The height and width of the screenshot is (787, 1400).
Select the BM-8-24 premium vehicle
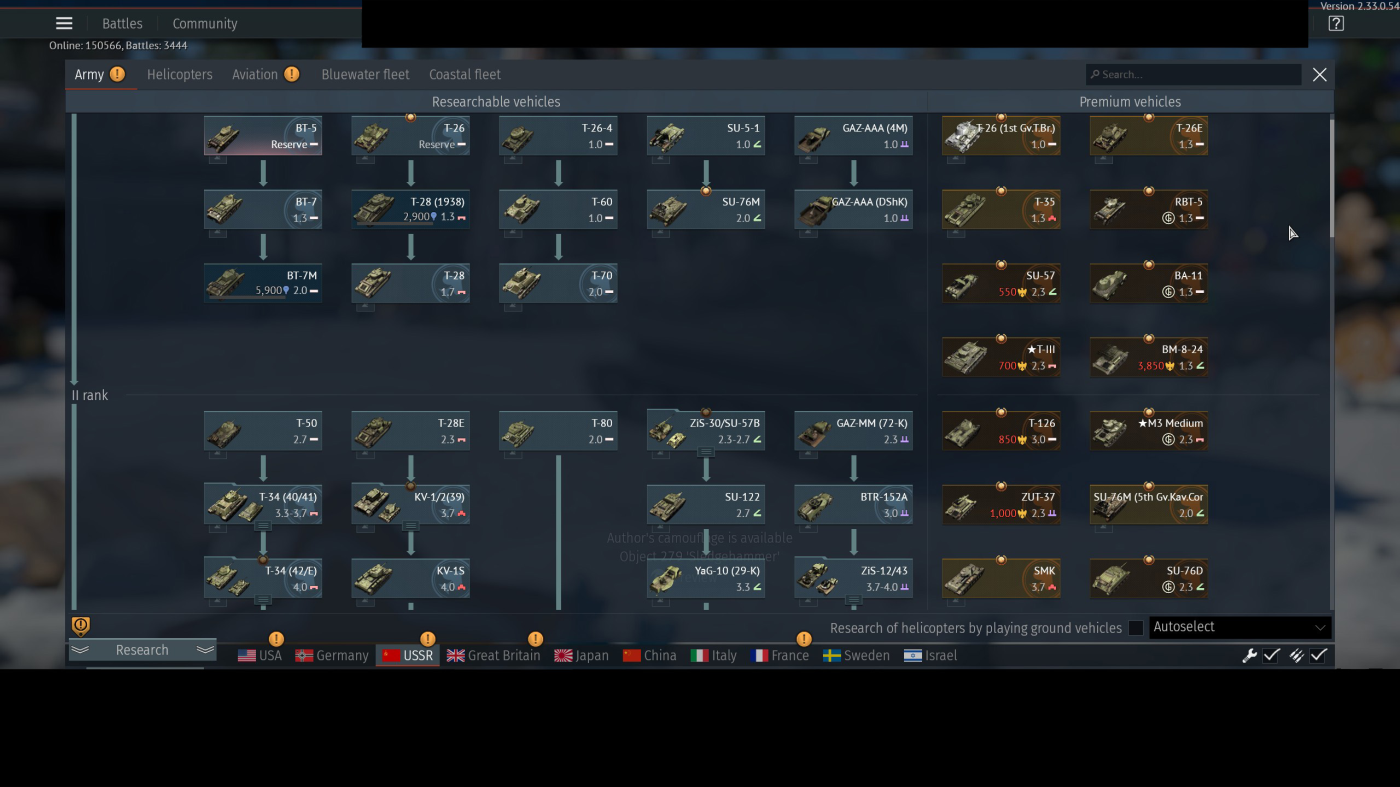coord(1149,358)
